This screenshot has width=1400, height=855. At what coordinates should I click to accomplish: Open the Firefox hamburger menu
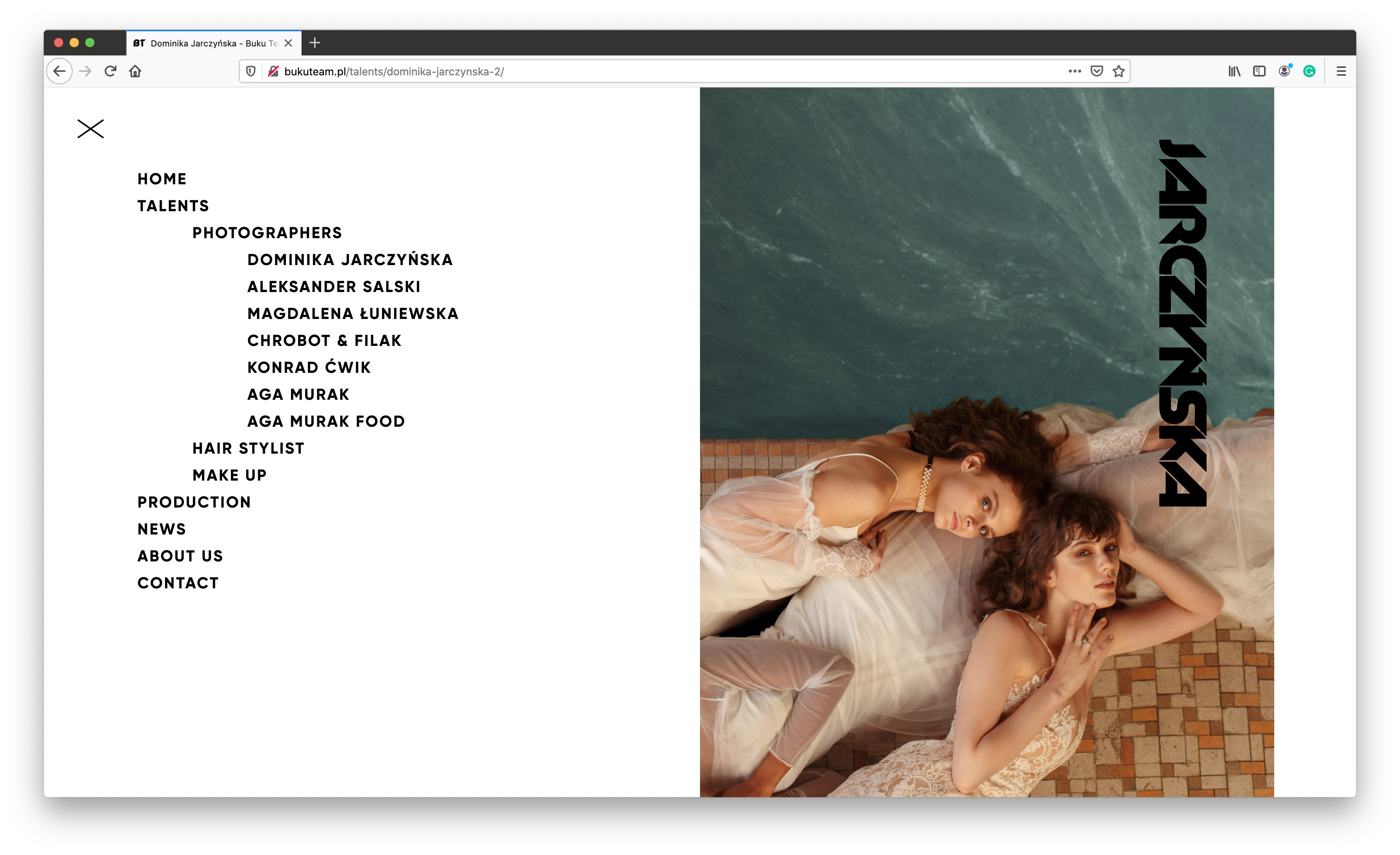click(x=1341, y=71)
